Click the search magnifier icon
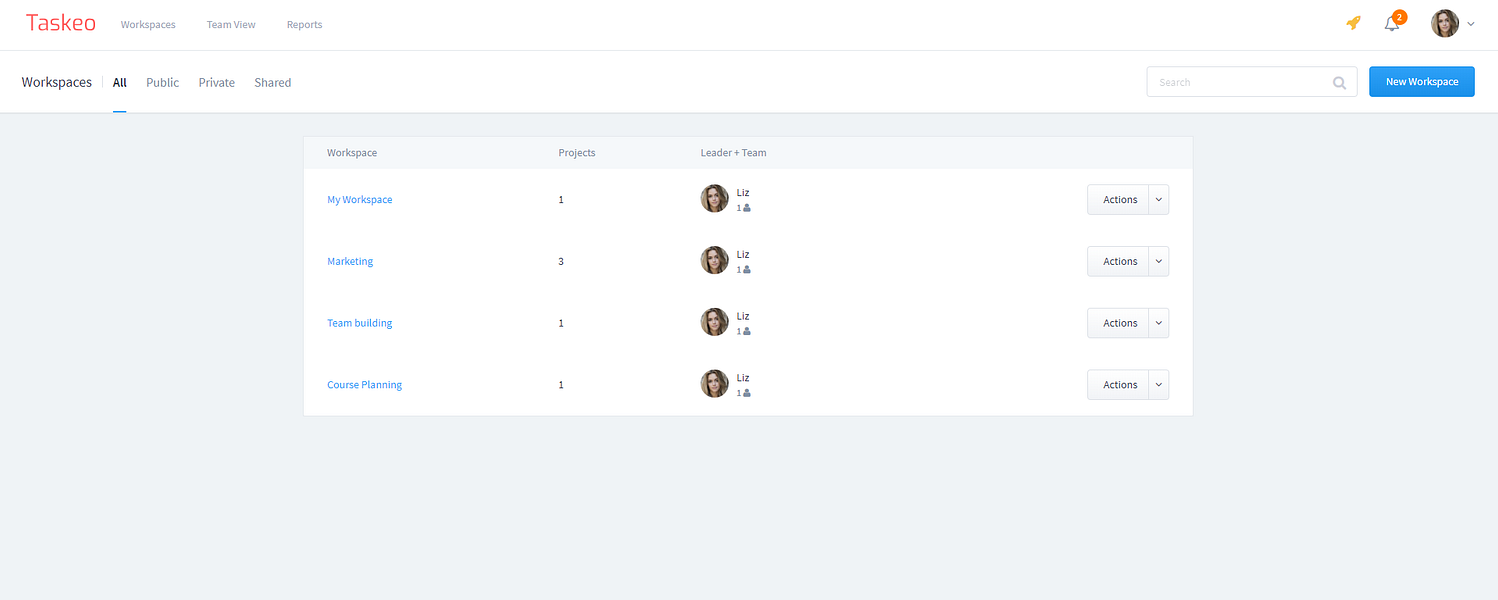The height and width of the screenshot is (600, 1498). click(1339, 83)
